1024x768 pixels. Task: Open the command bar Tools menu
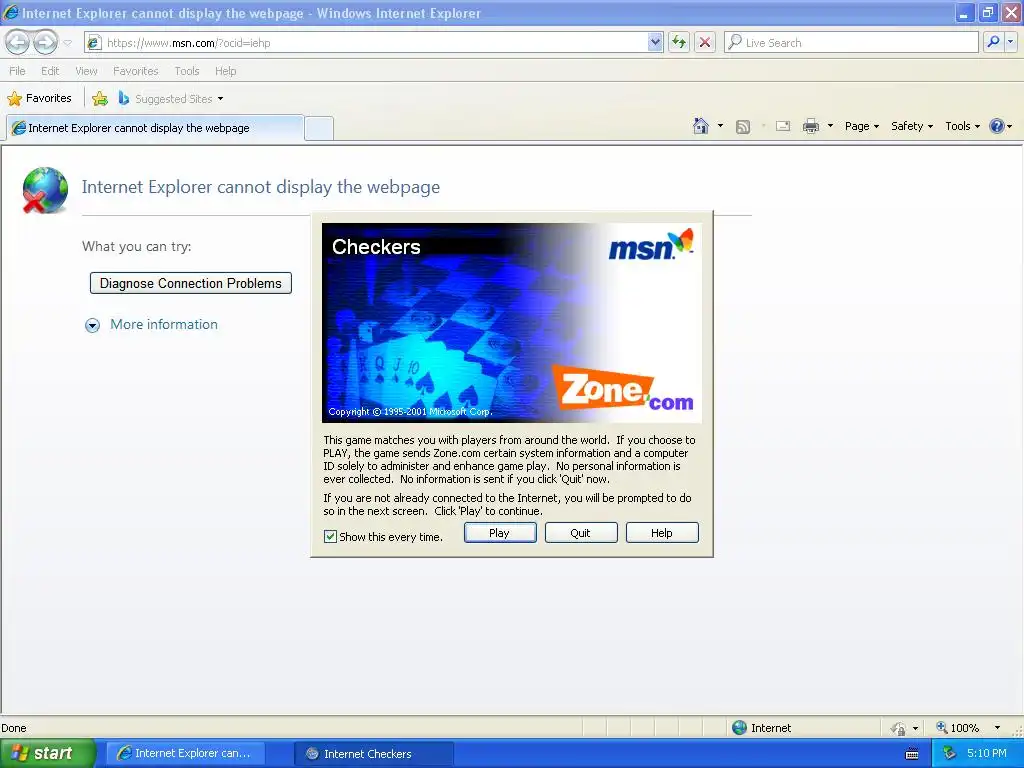962,126
